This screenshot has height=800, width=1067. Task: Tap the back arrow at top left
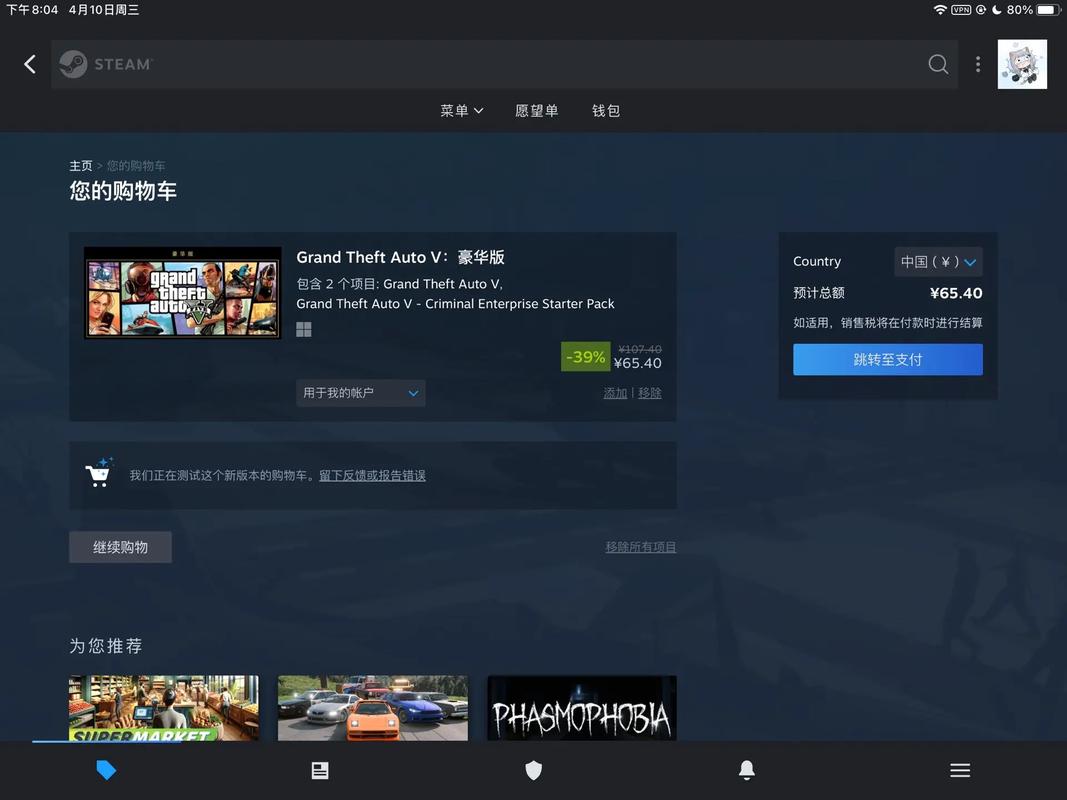[x=29, y=63]
